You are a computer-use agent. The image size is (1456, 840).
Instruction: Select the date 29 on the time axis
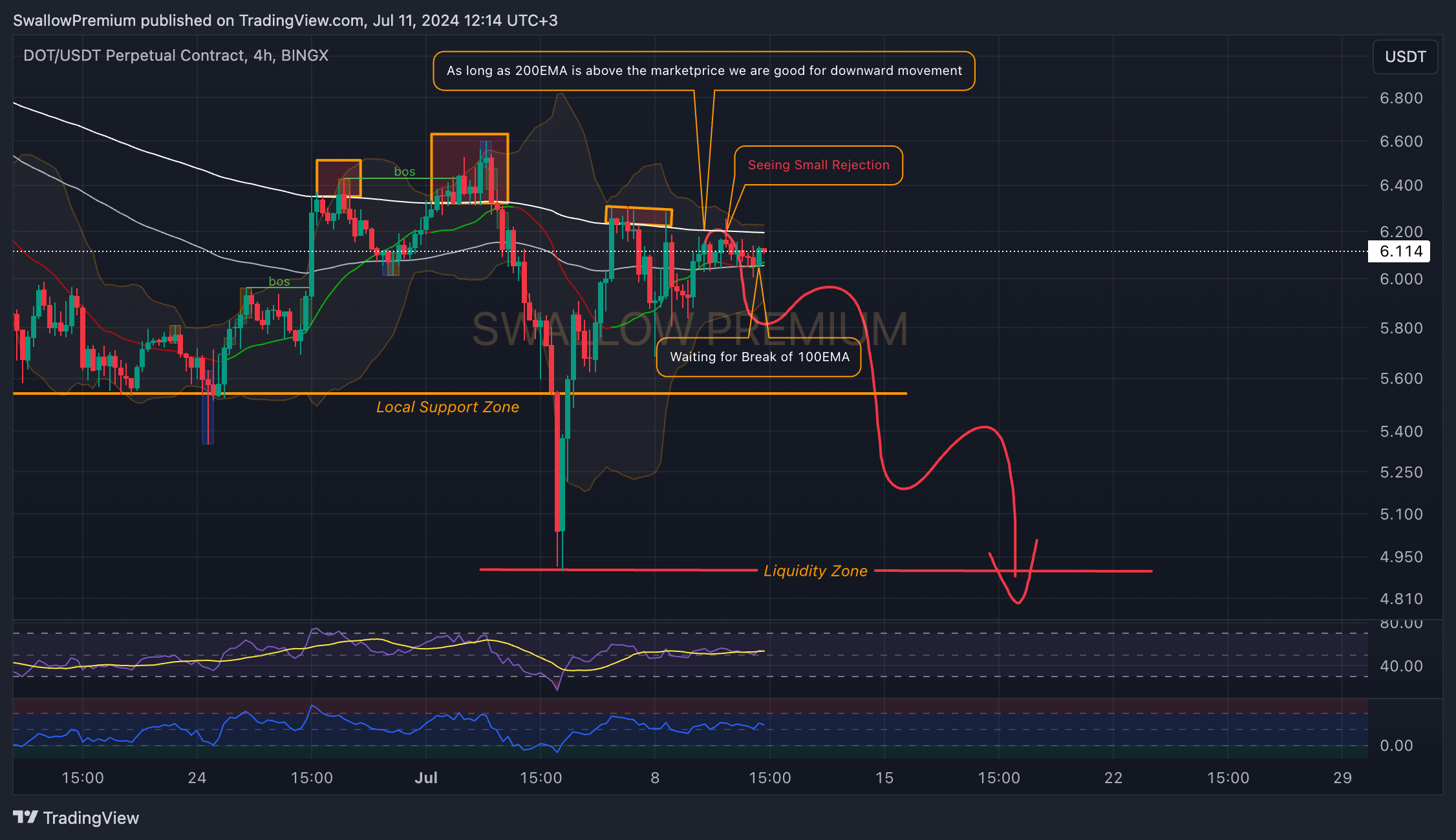click(x=1343, y=778)
